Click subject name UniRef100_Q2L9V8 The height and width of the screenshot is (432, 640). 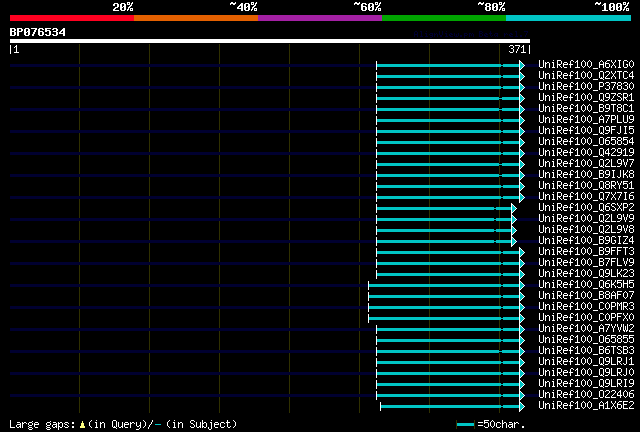click(586, 230)
